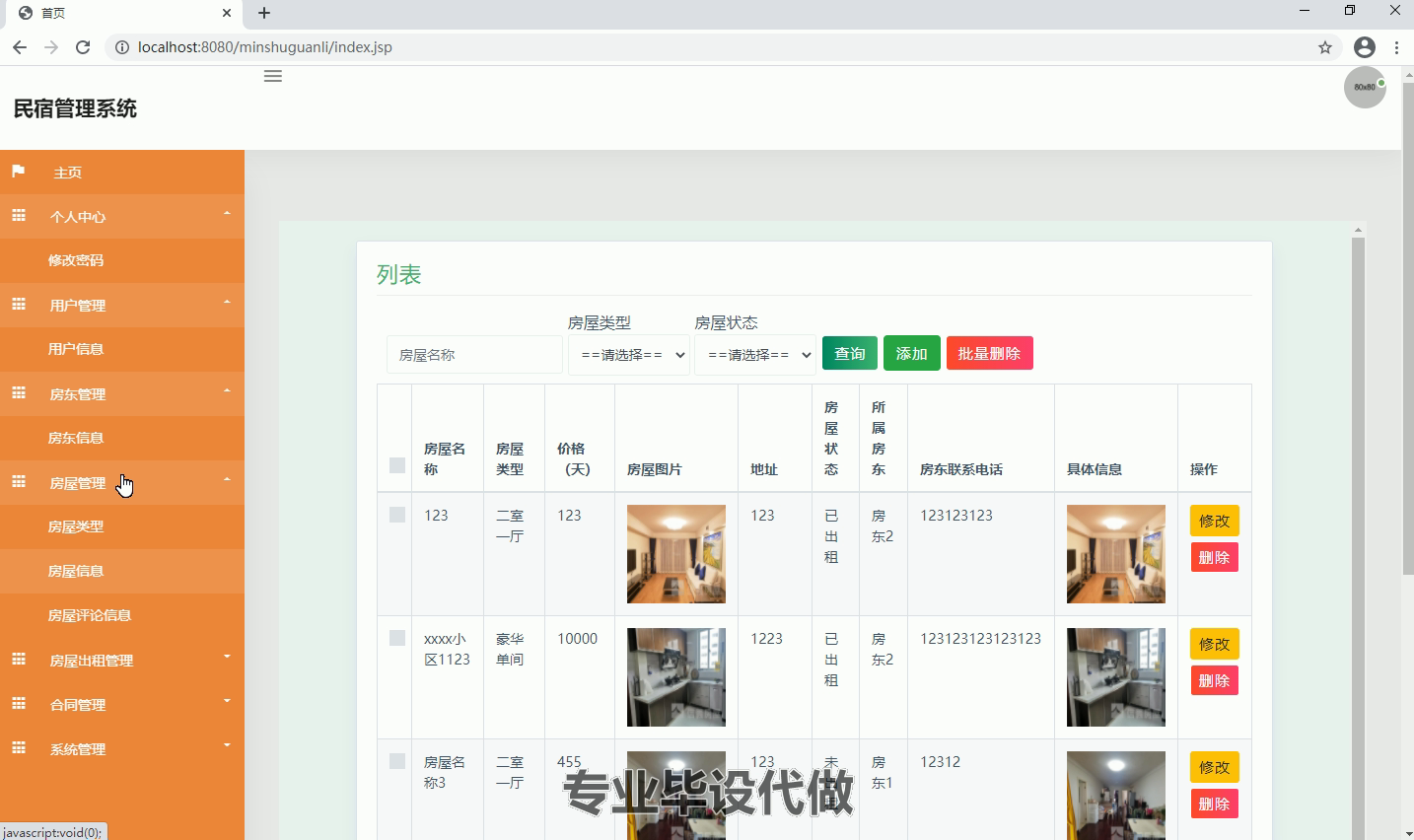Click 删除 for 房屋名称3 row
The width and height of the screenshot is (1414, 840).
click(1215, 804)
